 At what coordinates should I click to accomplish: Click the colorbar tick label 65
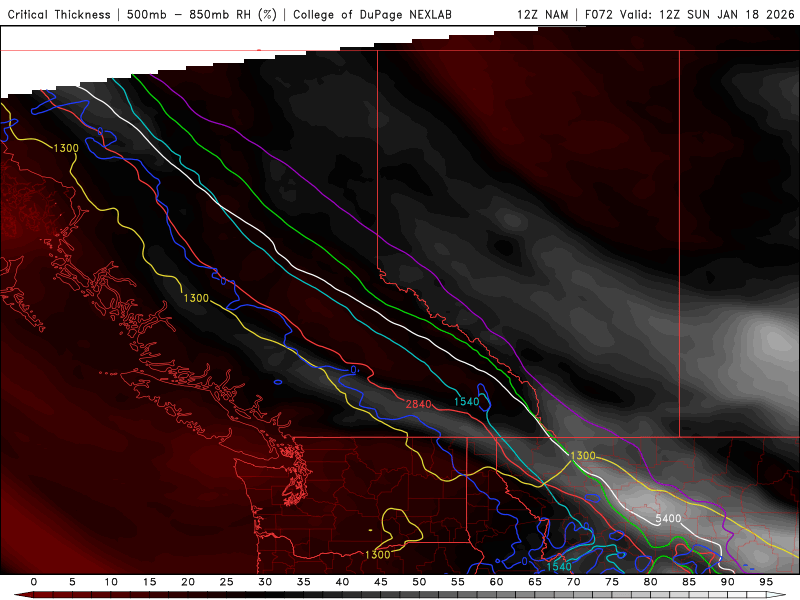535,582
